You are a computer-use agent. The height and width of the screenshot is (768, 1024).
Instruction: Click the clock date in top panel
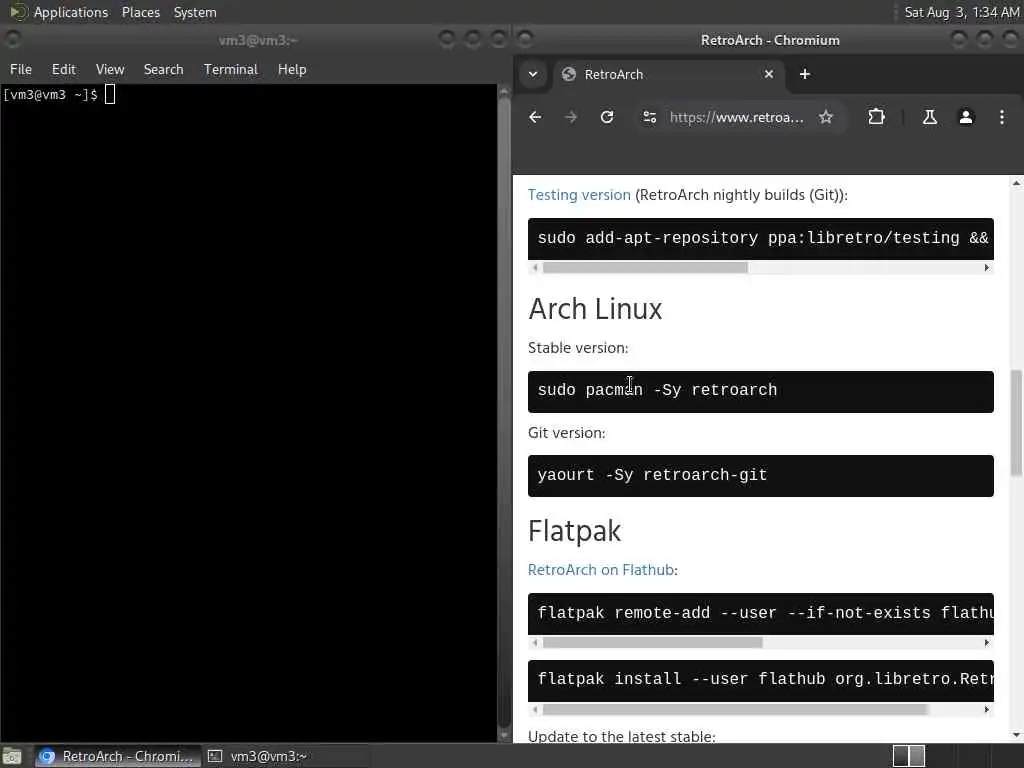961,12
